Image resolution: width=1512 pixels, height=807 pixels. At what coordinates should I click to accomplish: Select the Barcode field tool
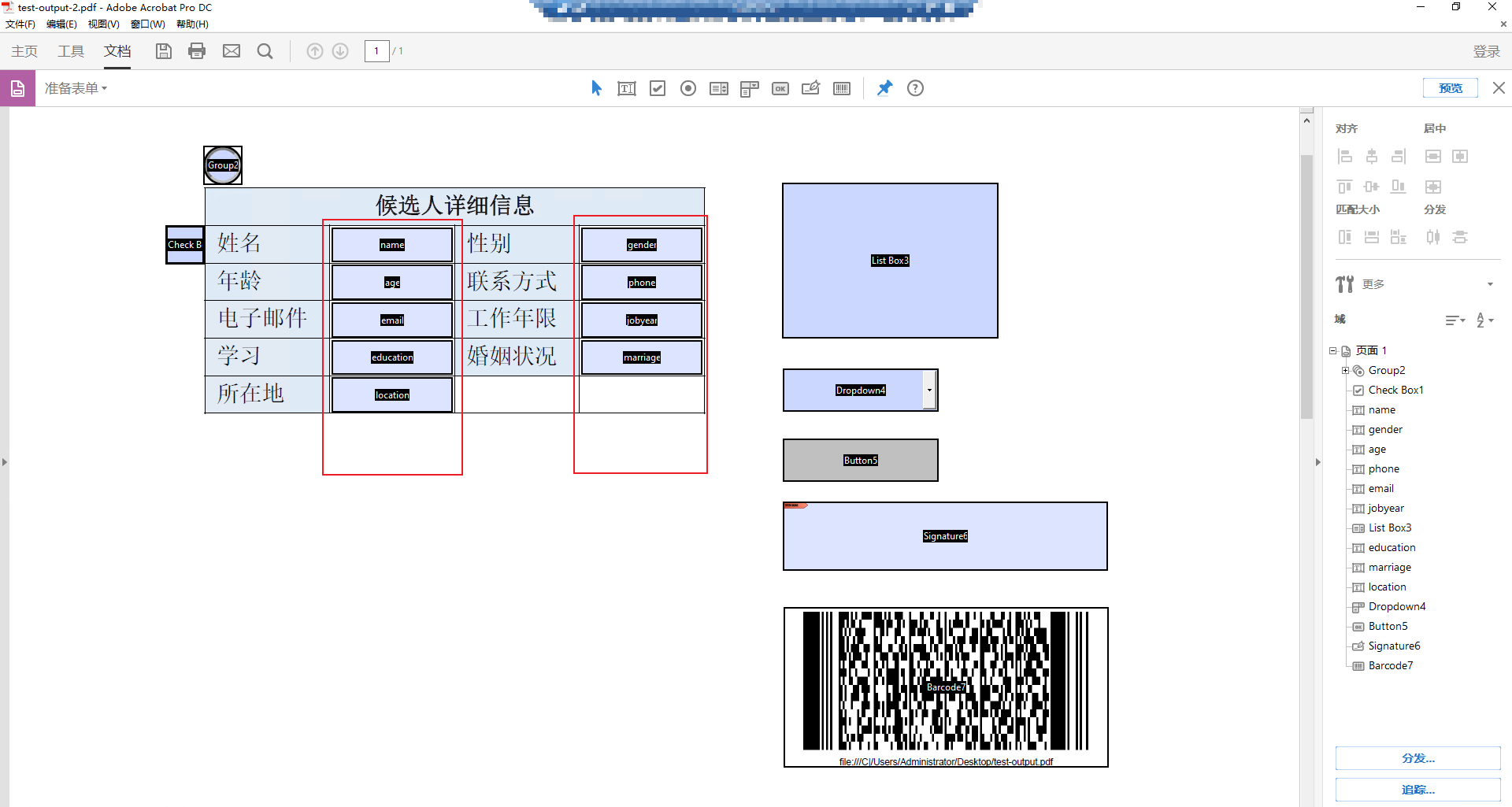point(842,88)
